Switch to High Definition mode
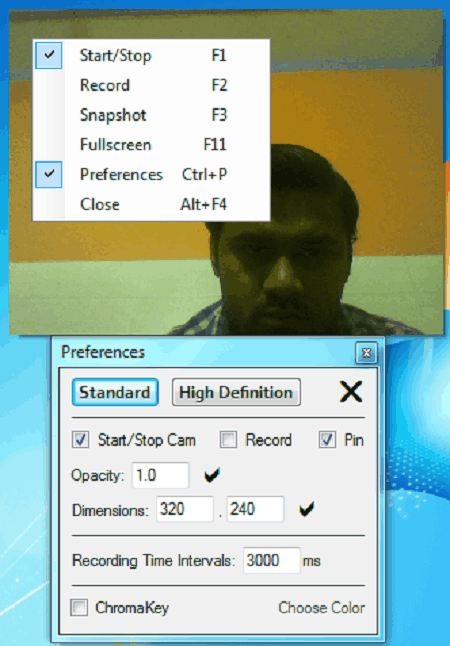 pos(236,392)
